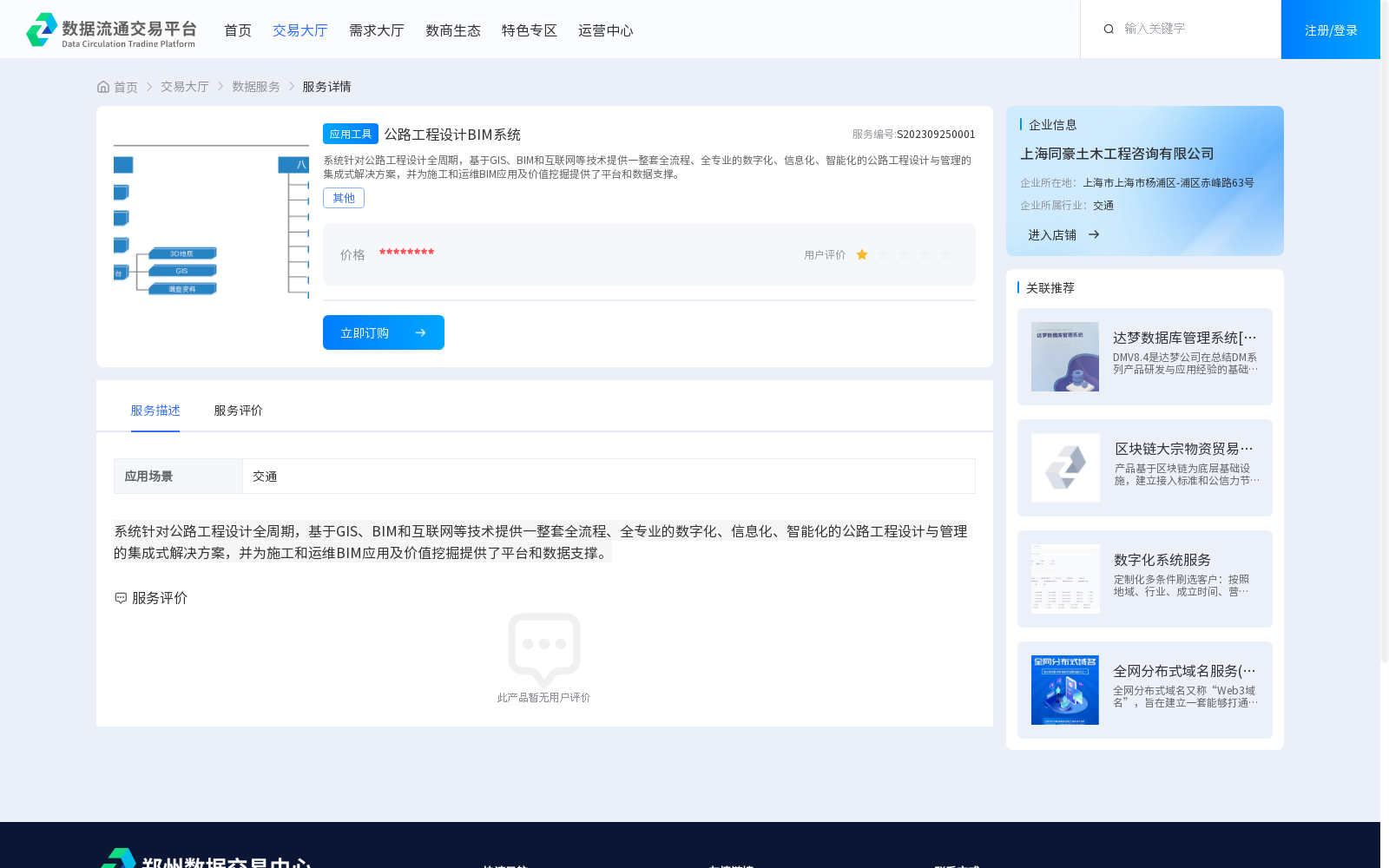Image resolution: width=1389 pixels, height=868 pixels.
Task: Click the BIM system product image
Action: [x=211, y=220]
